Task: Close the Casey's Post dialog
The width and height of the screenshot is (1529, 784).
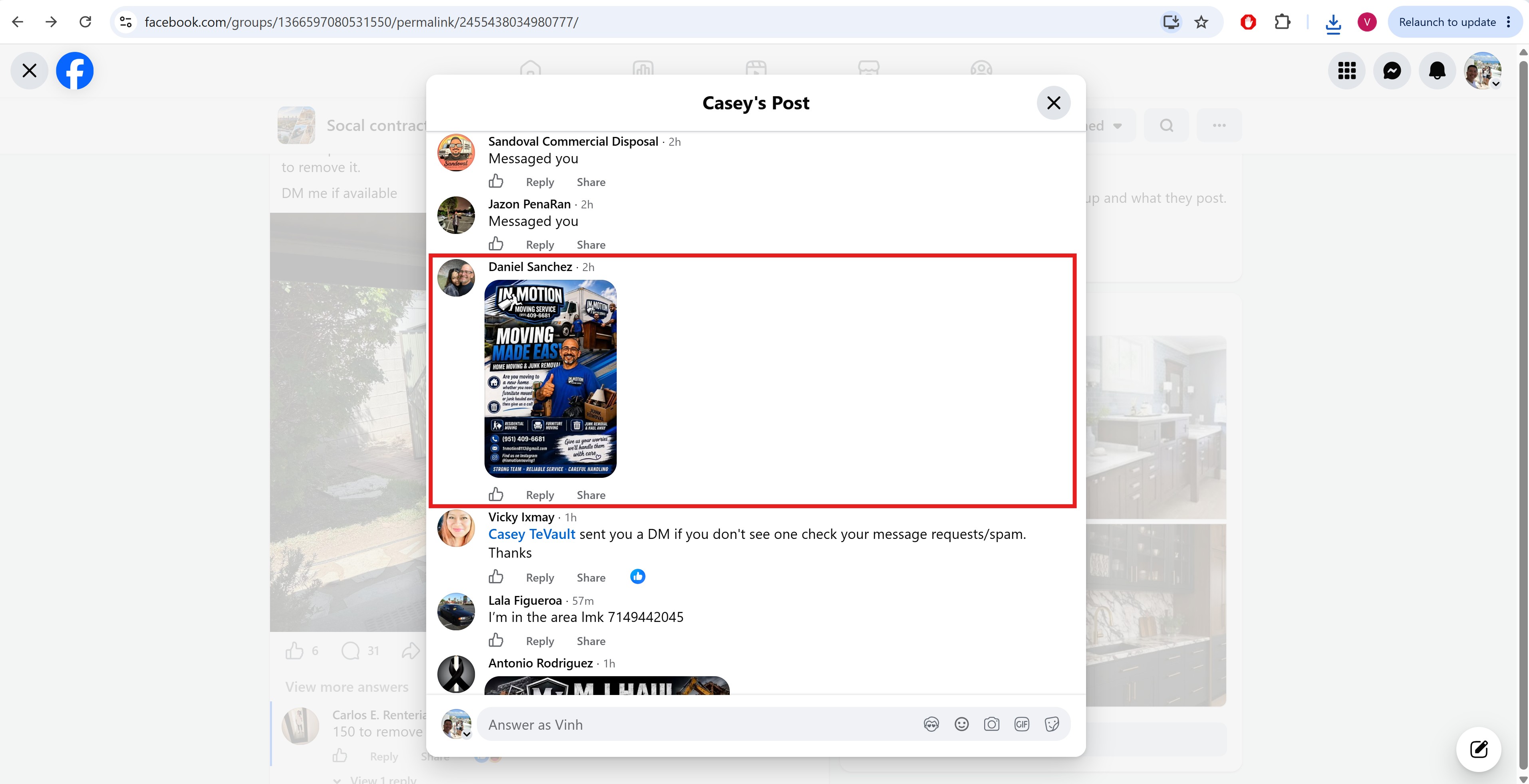Action: coord(1054,103)
